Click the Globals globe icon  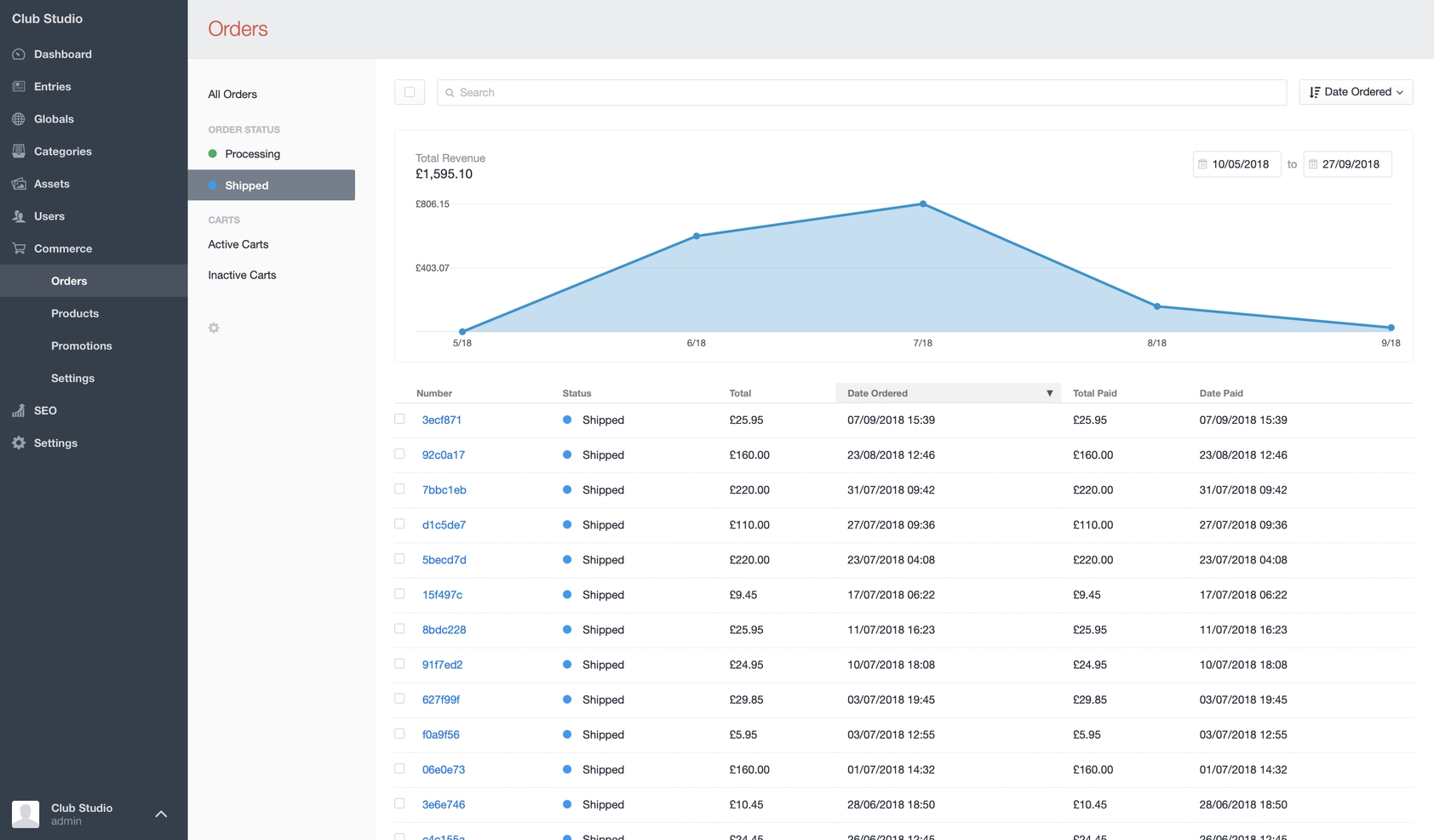coord(19,119)
